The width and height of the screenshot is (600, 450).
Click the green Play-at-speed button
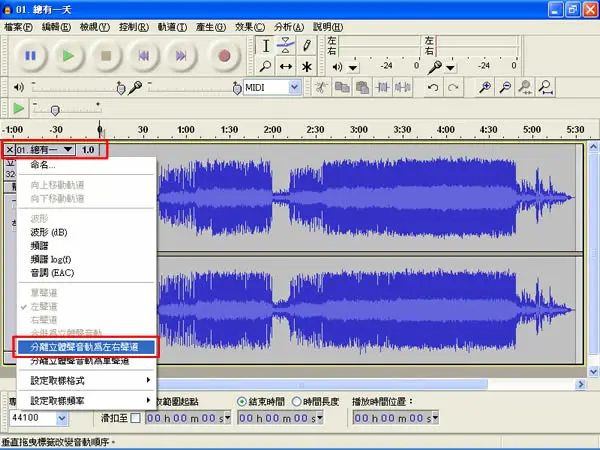(x=18, y=108)
